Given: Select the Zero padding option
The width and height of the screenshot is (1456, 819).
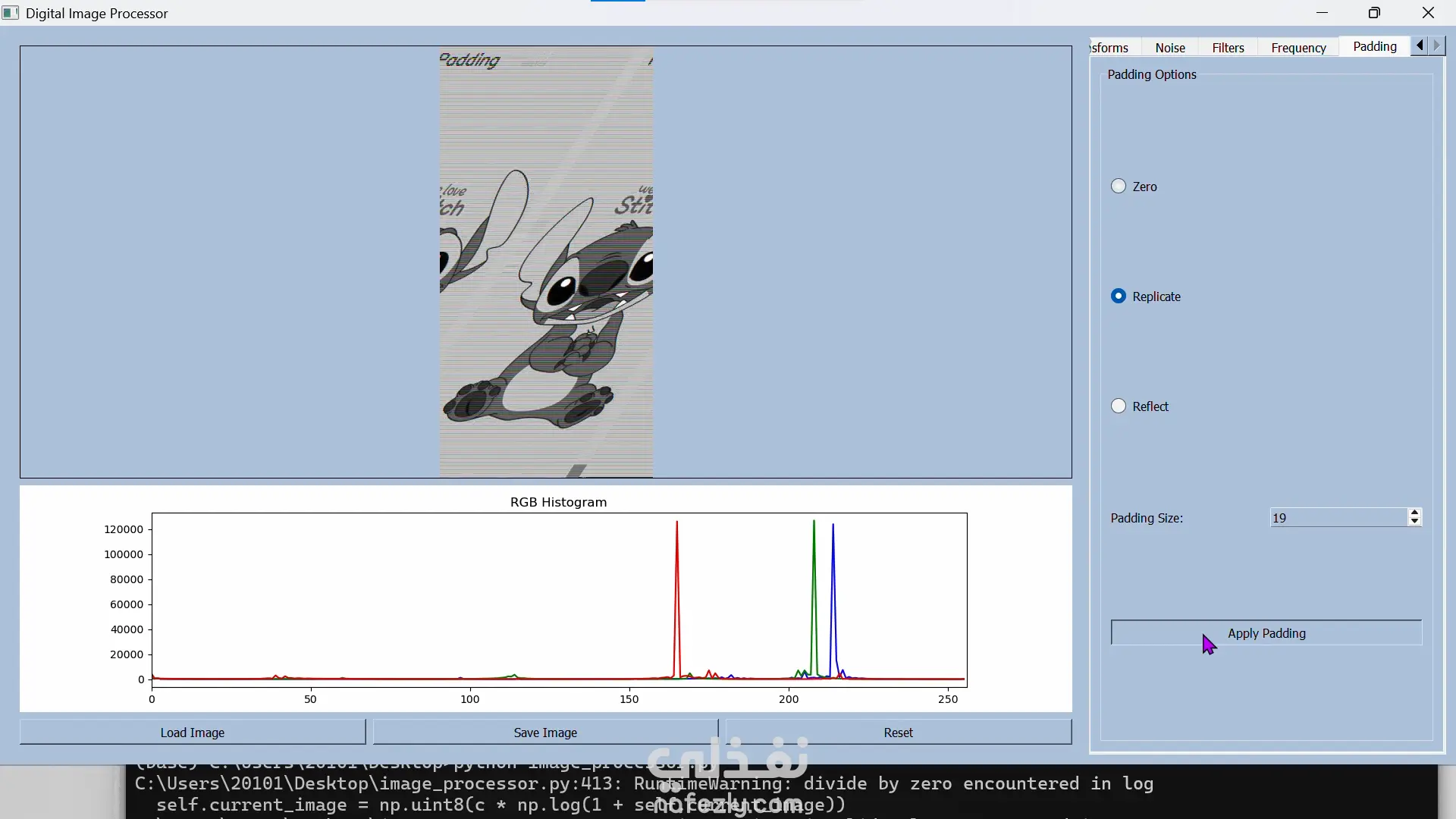Looking at the screenshot, I should [x=1119, y=187].
